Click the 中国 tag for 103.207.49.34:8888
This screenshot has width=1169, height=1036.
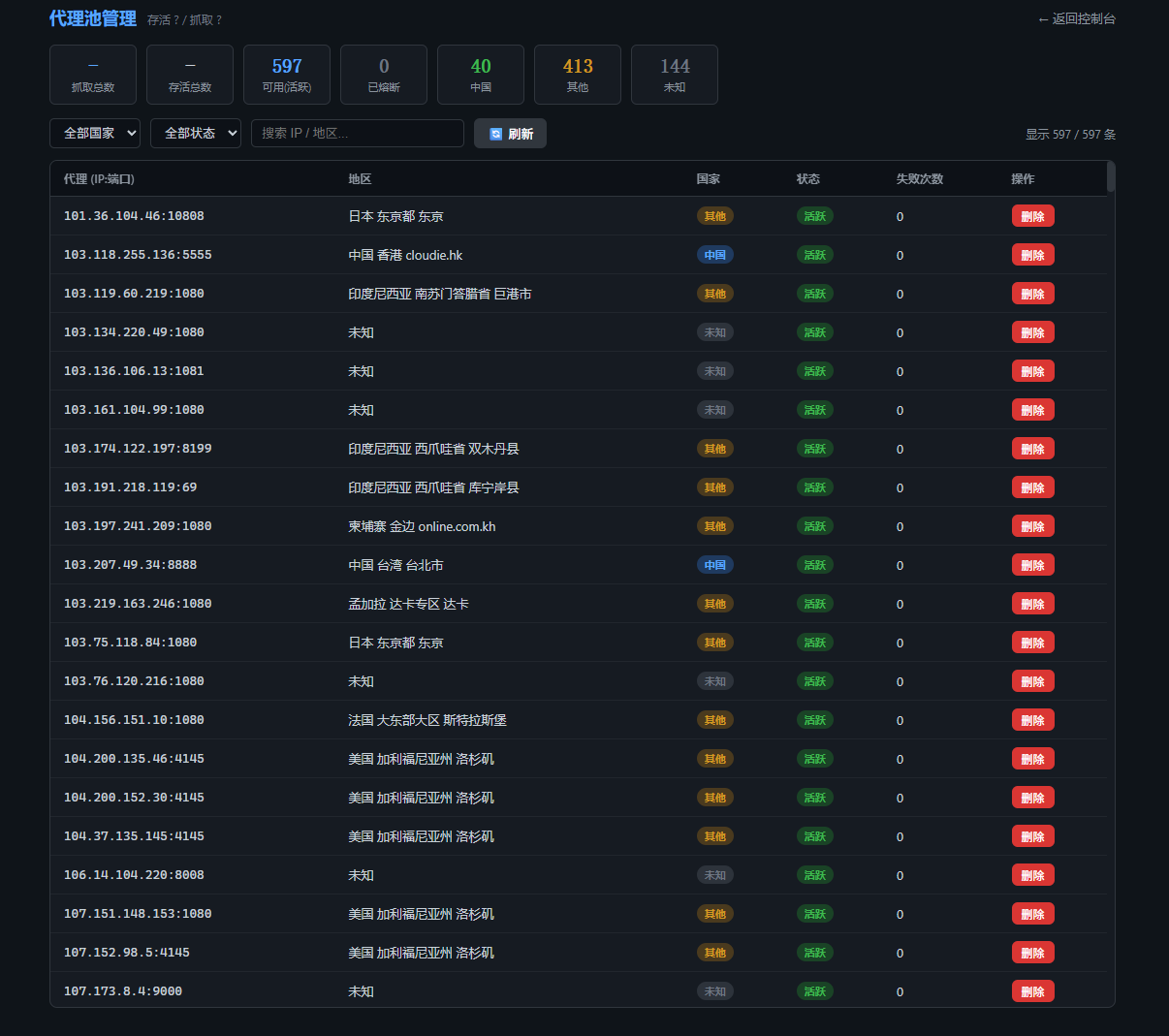[715, 565]
